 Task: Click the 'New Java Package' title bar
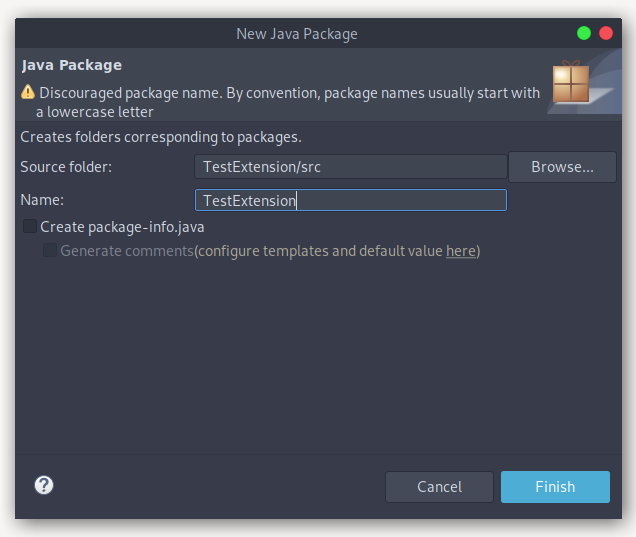(x=296, y=34)
